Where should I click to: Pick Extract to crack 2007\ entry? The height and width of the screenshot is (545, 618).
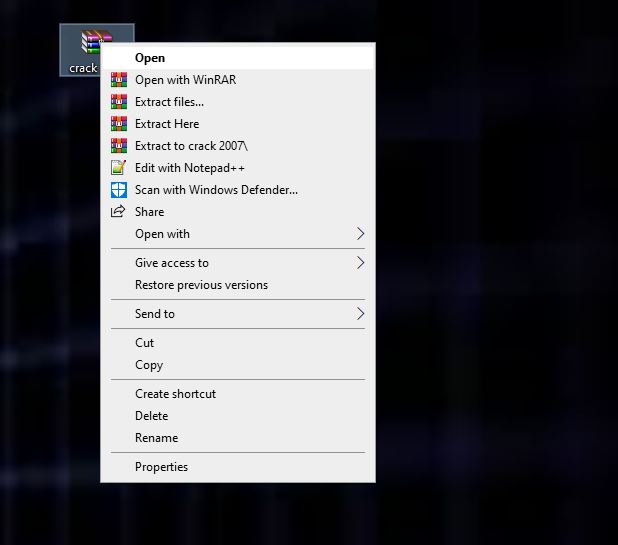238,146
